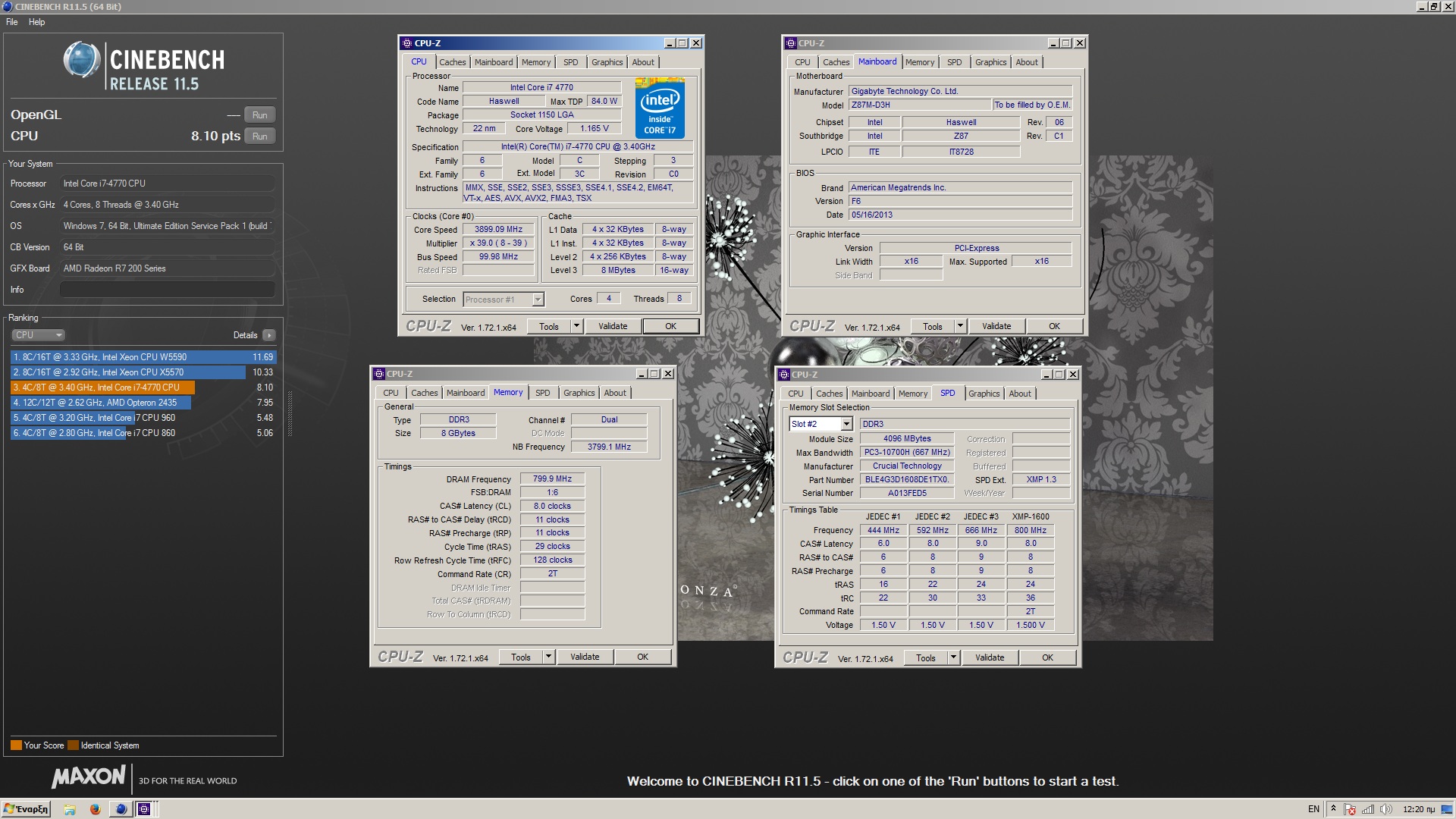1456x819 pixels.
Task: Switch to Graphics tab in Mainboard window
Action: tap(990, 62)
